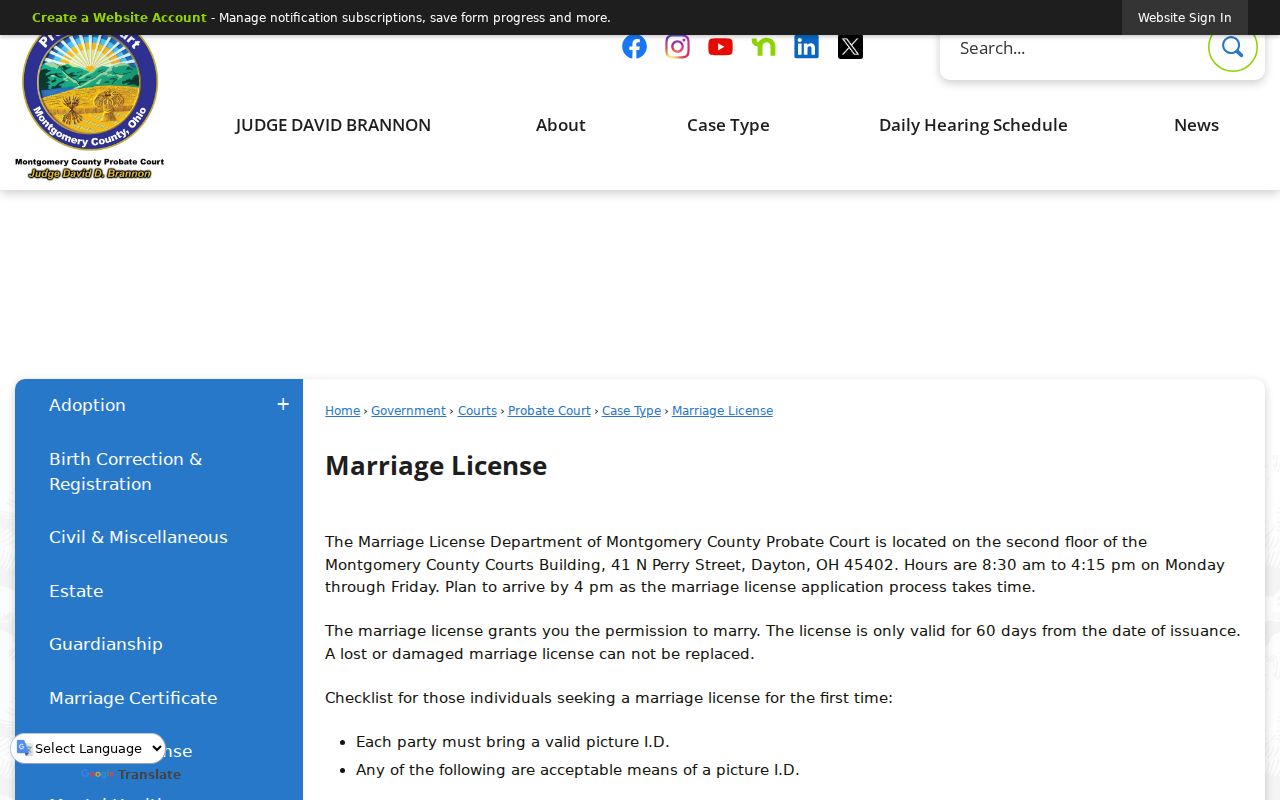The height and width of the screenshot is (800, 1280).
Task: Open the JUDGE DAVID BRANNON menu
Action: (333, 125)
